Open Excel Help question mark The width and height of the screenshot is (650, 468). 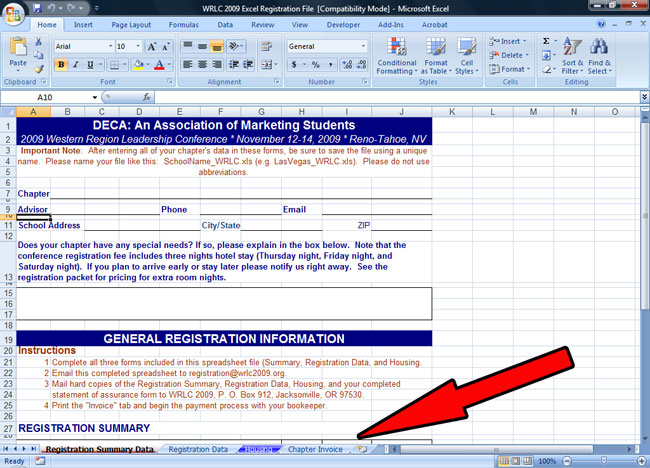[x=601, y=24]
